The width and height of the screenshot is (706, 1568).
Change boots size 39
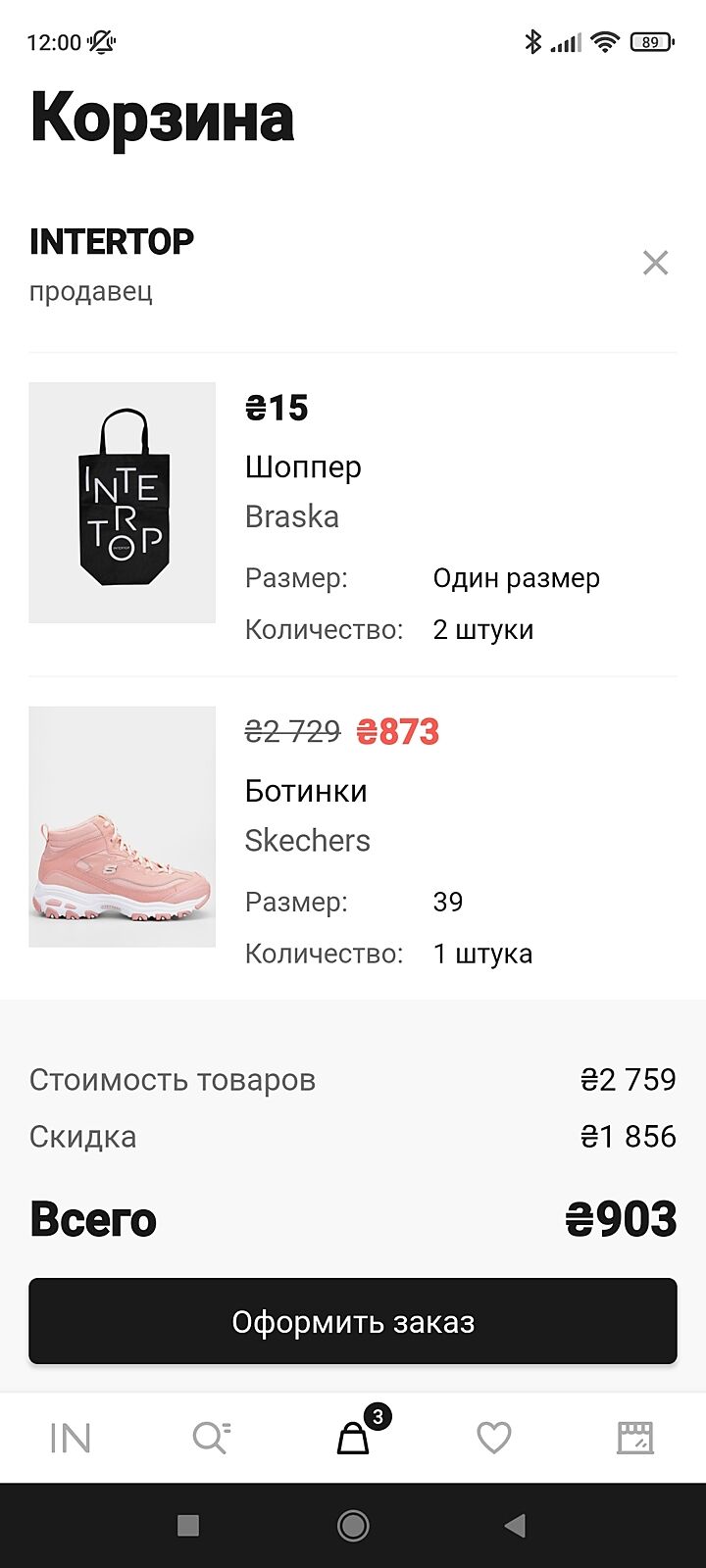click(x=448, y=902)
